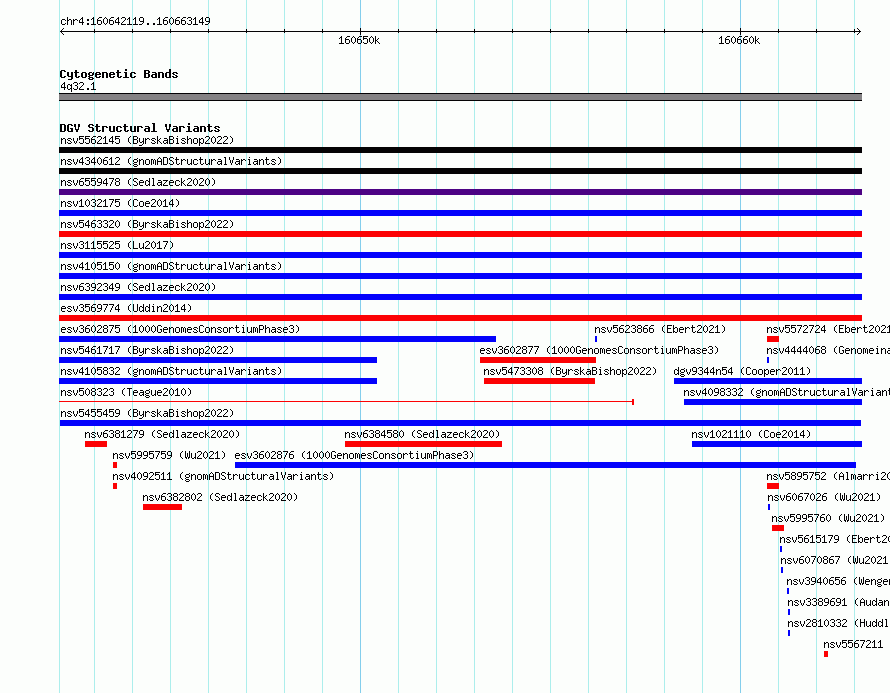
Task: Open nsv6070867 variant label
Action: (835, 560)
